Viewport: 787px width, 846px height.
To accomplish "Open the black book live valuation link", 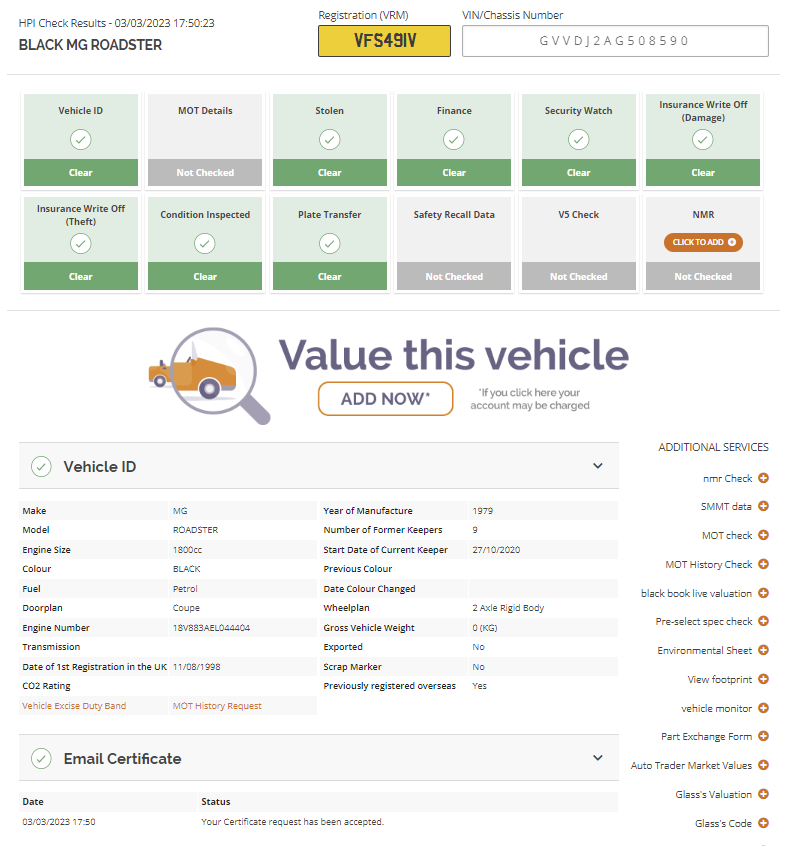I will (x=696, y=593).
